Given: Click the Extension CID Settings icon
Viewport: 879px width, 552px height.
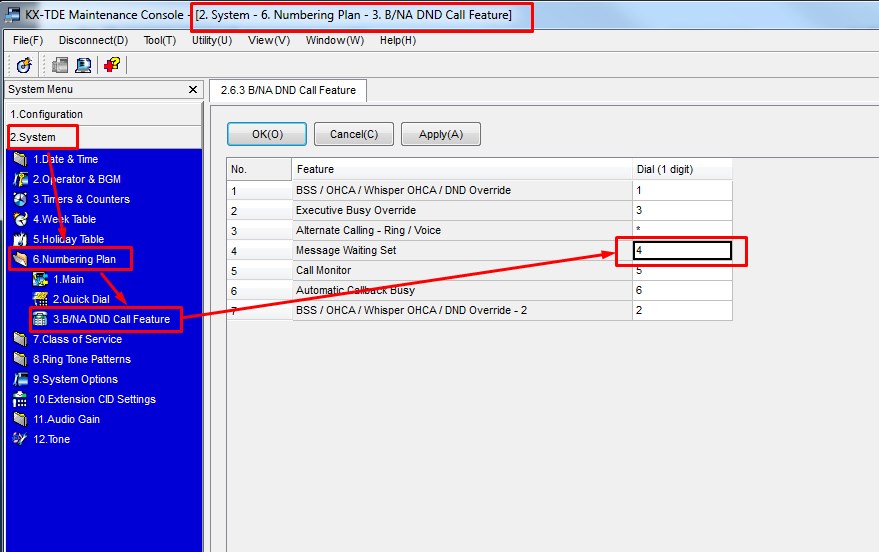Looking at the screenshot, I should coord(20,399).
